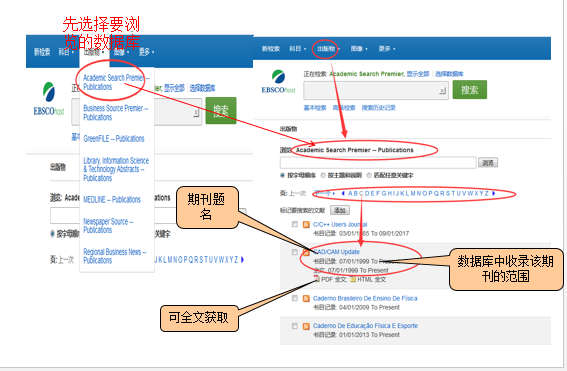Click the green 搜索 button in right screenshot
567x371 pixels.
coord(470,90)
